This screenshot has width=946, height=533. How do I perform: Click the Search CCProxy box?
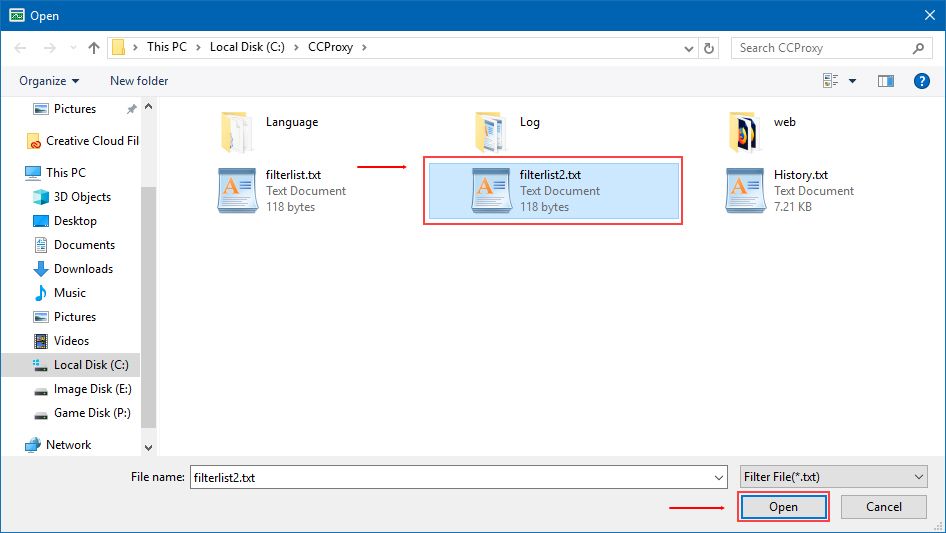click(820, 47)
